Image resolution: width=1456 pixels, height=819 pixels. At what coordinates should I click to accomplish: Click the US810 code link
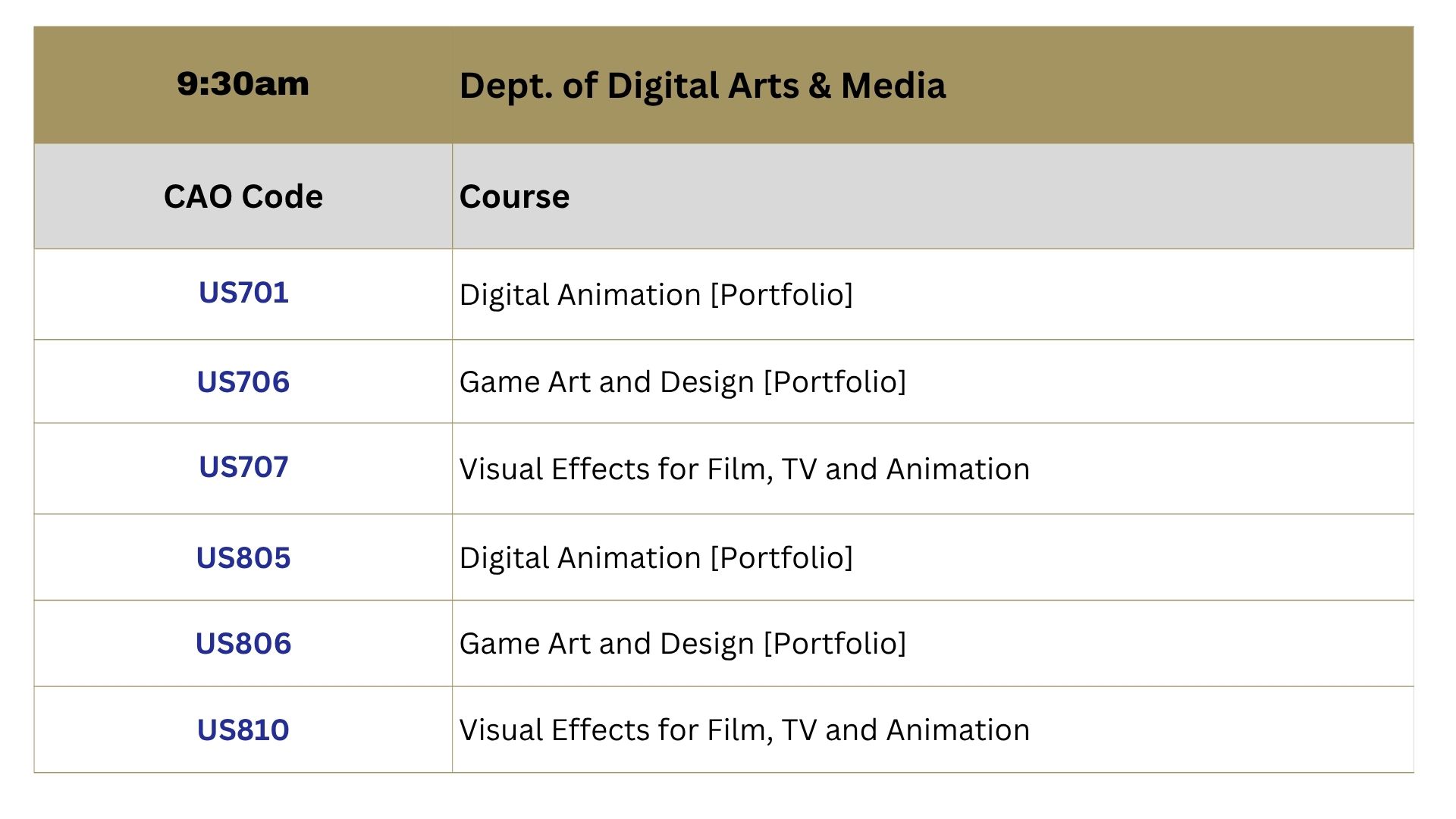243,730
